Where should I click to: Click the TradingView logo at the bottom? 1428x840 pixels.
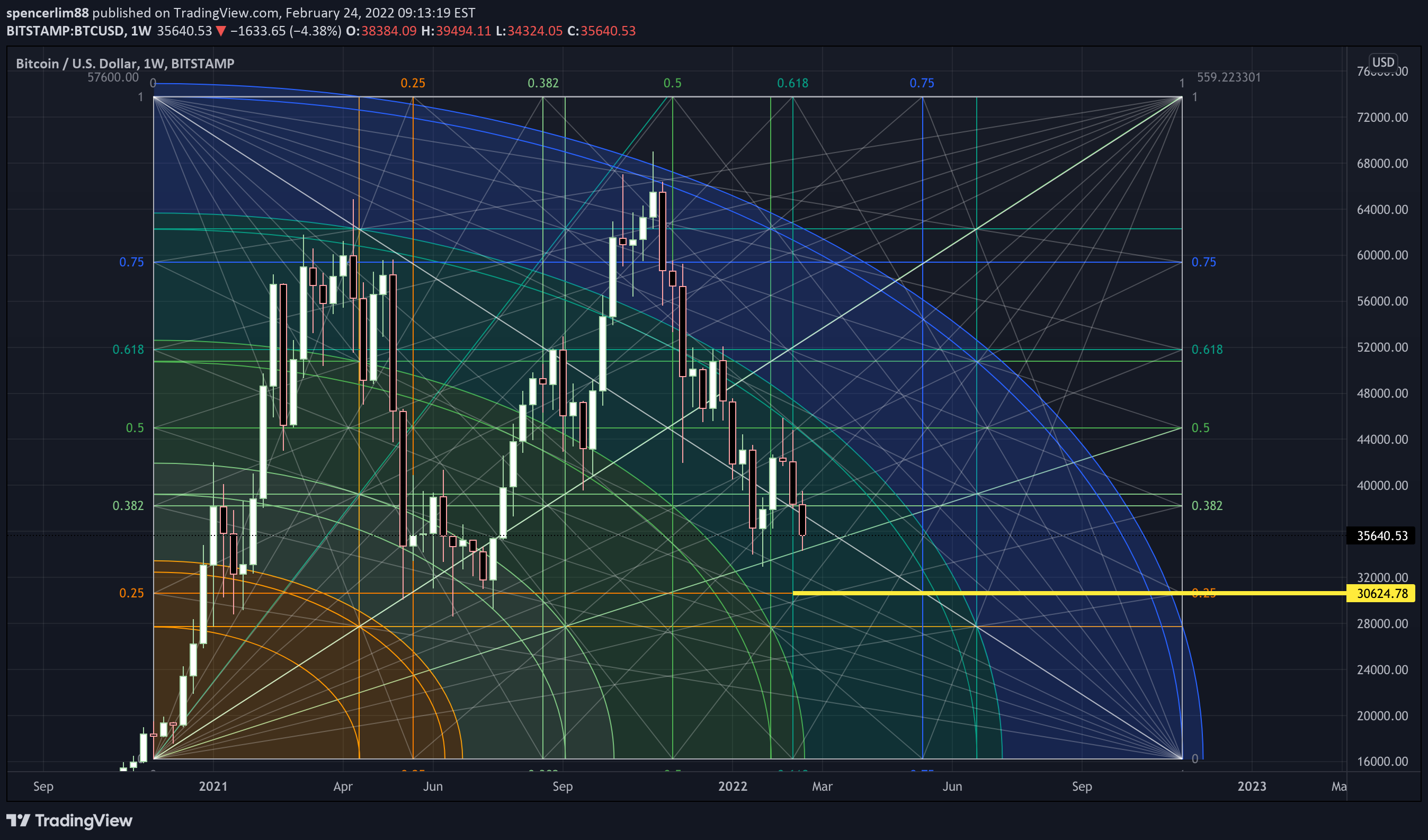pos(69,820)
